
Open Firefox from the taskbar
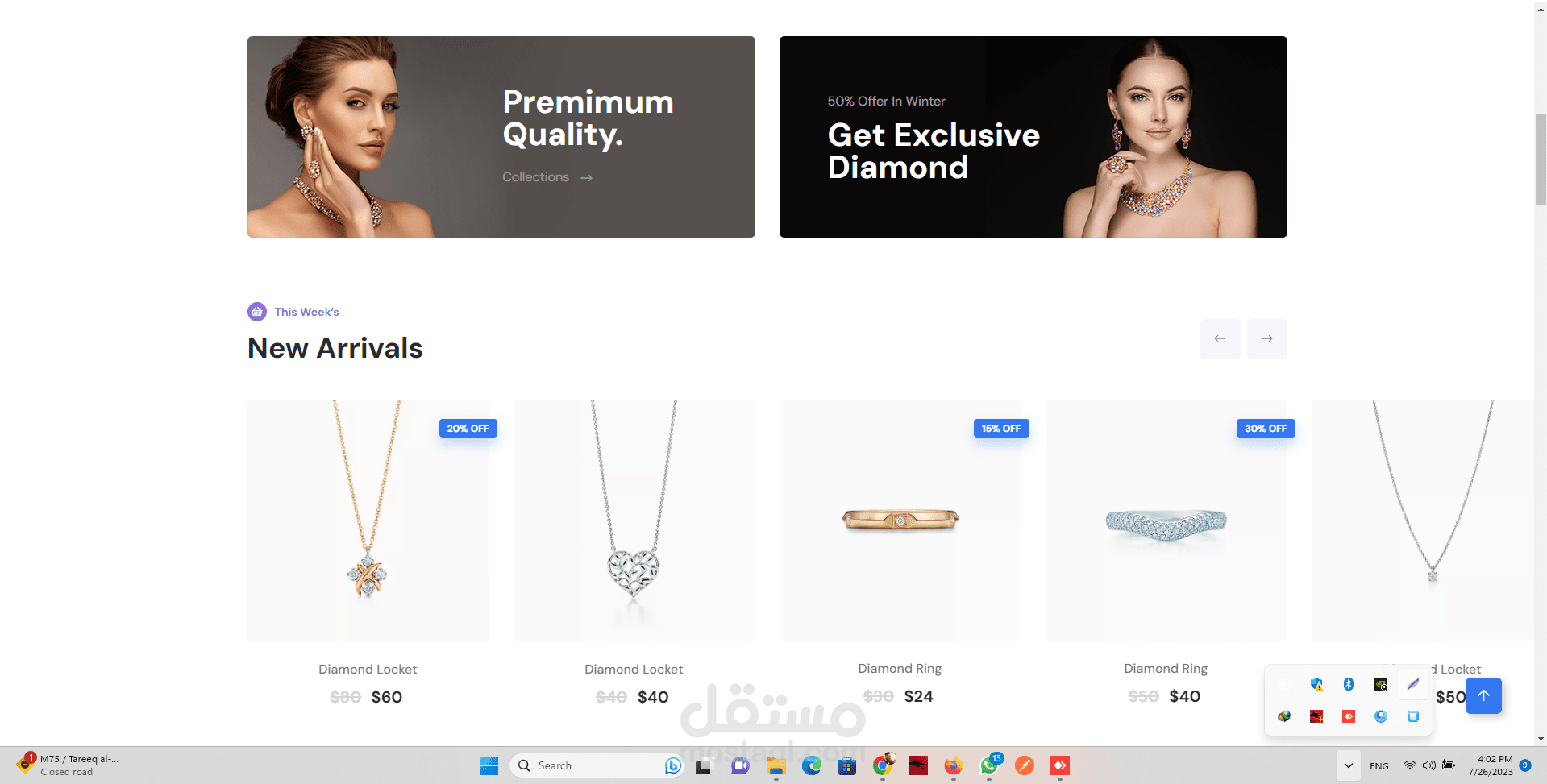click(x=953, y=765)
